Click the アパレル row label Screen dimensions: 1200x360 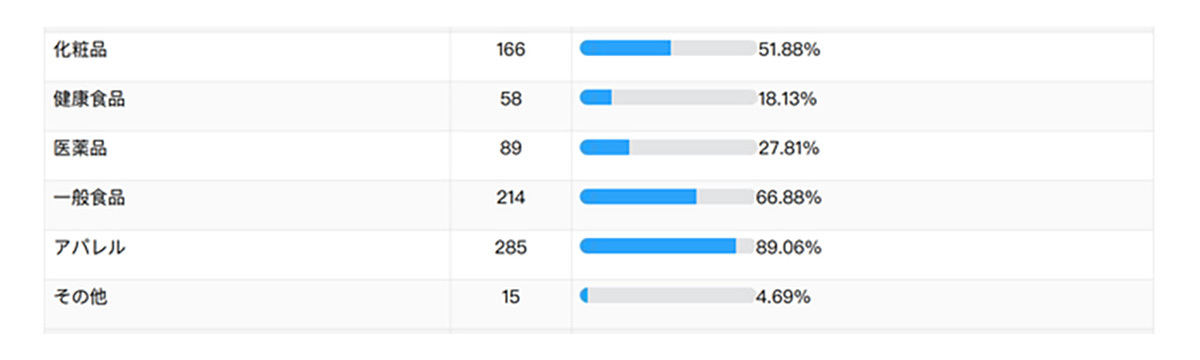[x=89, y=247]
